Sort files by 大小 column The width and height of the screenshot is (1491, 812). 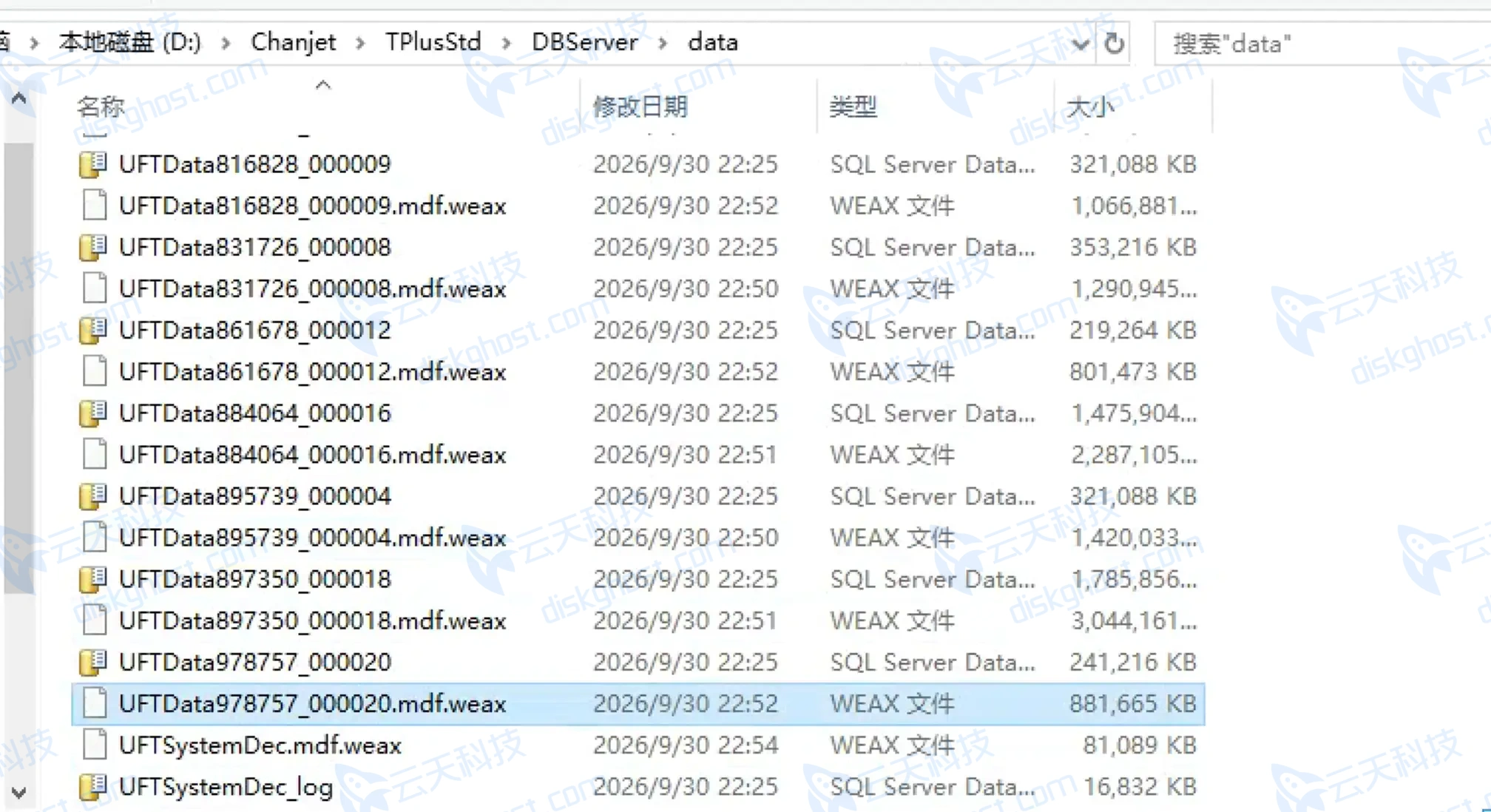tap(1090, 106)
